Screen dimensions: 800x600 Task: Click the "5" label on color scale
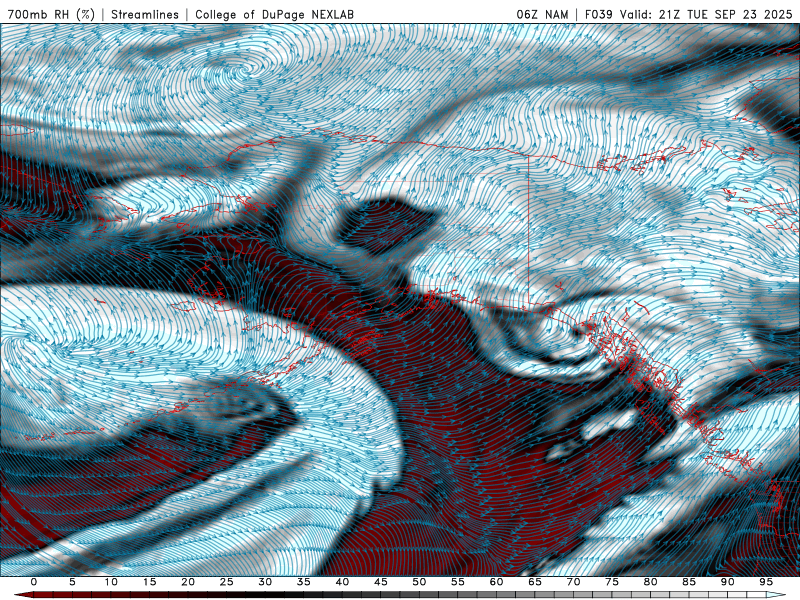coord(72,582)
